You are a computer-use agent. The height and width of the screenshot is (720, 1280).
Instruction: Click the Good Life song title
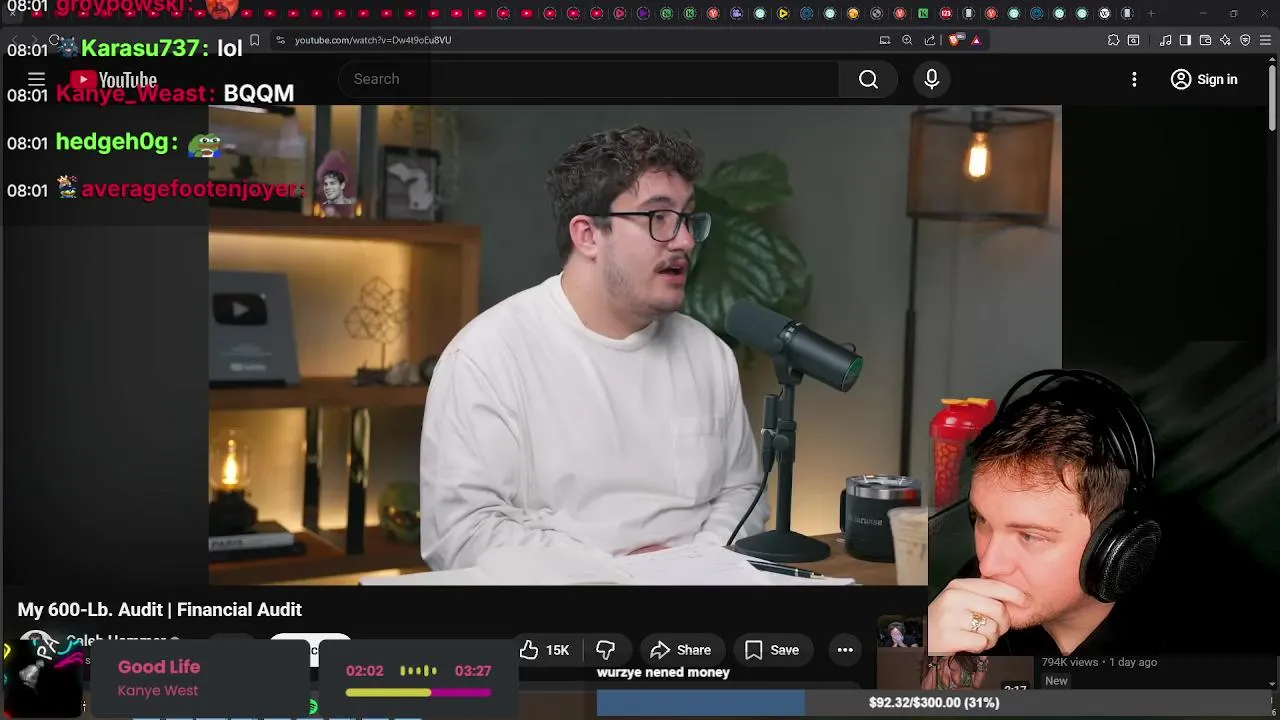pyautogui.click(x=159, y=667)
